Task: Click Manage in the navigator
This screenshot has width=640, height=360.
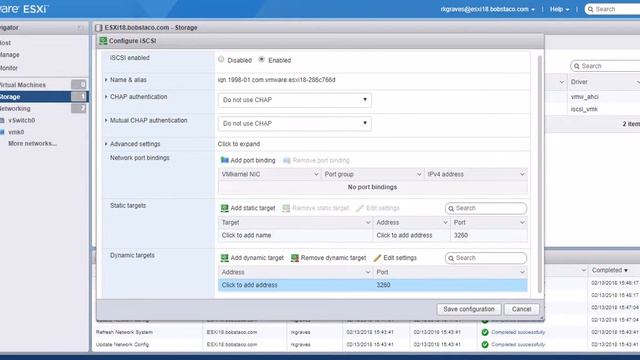Action: 10,55
